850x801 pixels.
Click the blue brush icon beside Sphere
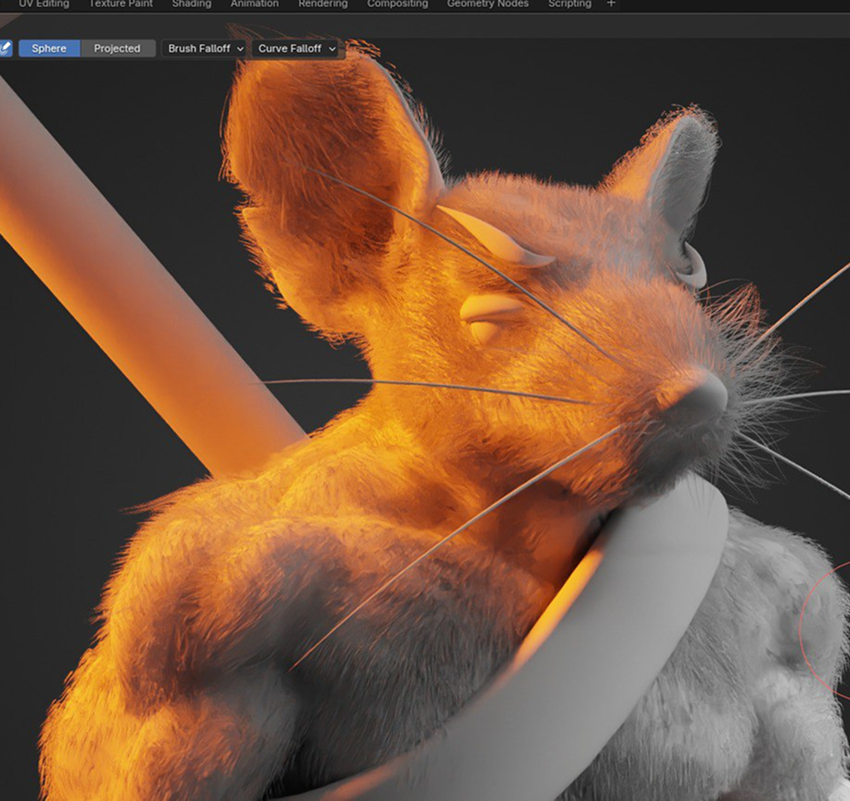6,48
